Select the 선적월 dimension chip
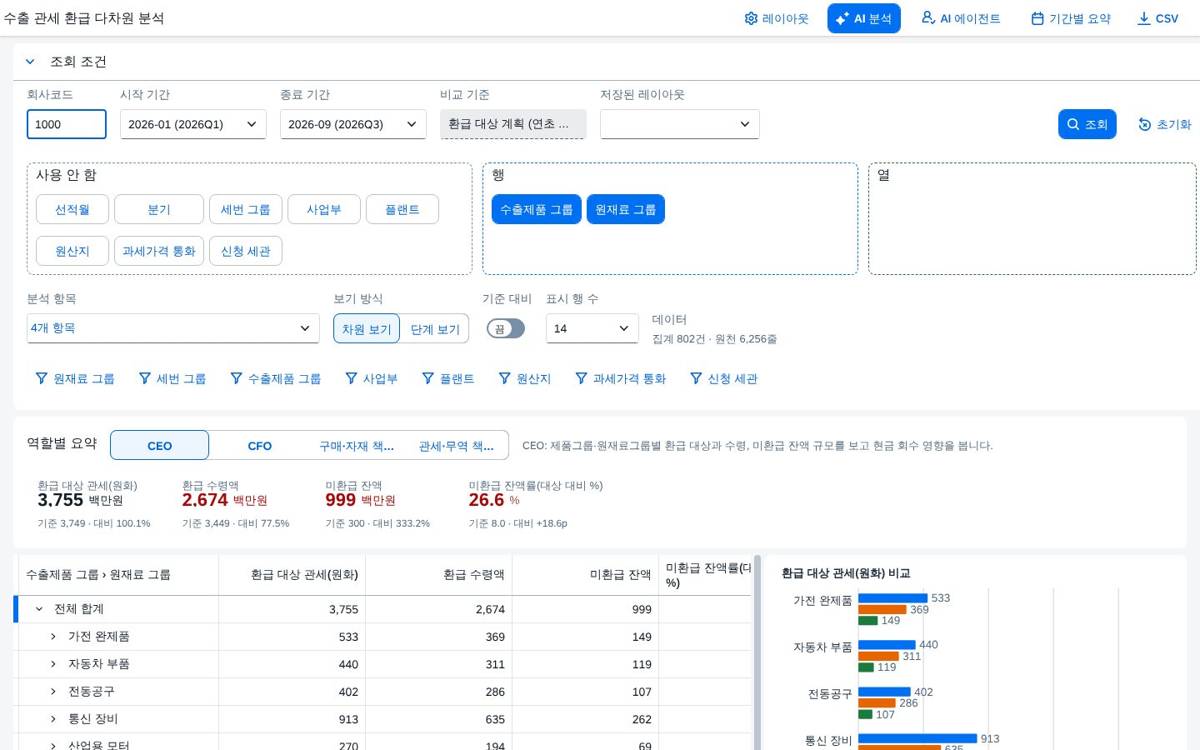Screen dimensions: 1200x750 72,209
